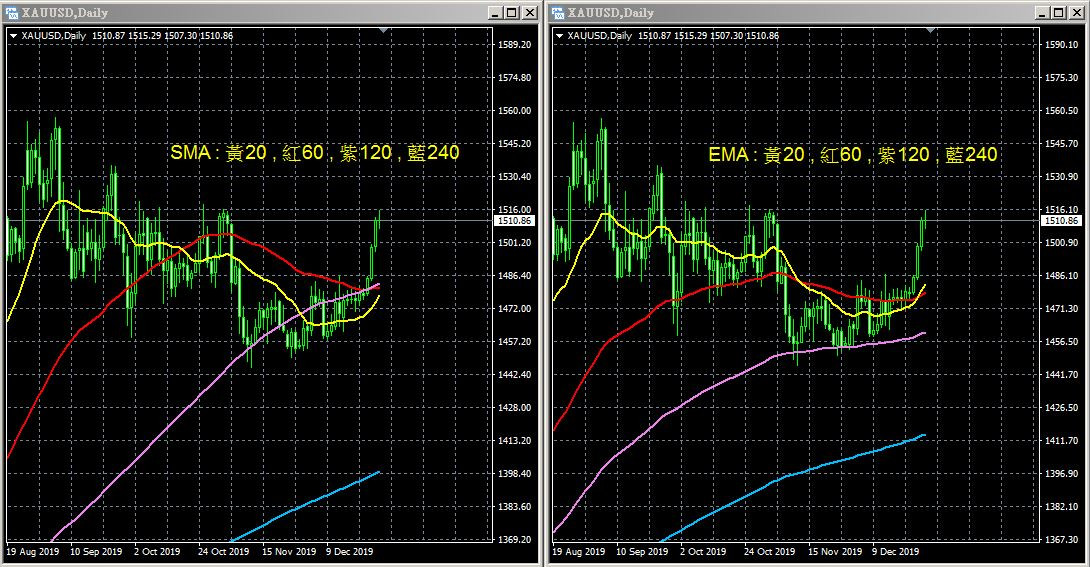Click current price label 1510.86 in left chart
The height and width of the screenshot is (567, 1090).
coord(515,220)
